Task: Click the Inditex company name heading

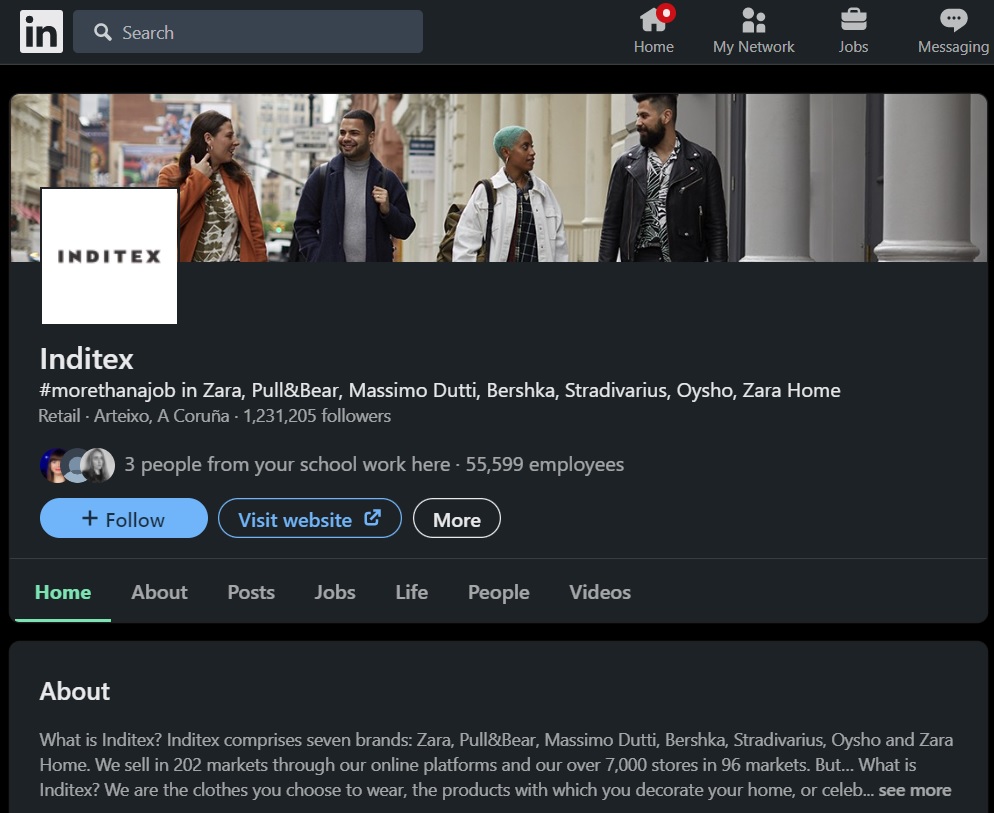Action: point(86,359)
